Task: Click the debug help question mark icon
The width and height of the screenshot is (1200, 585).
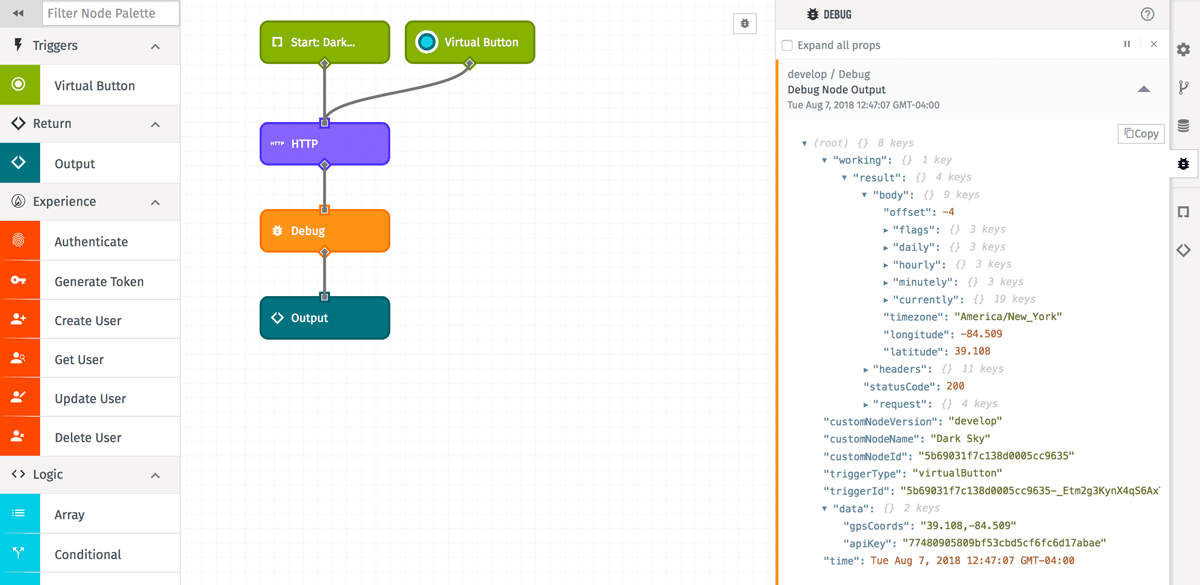Action: 1147,14
